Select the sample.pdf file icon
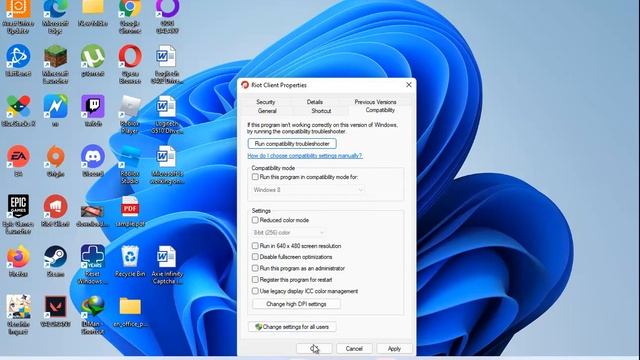 coord(130,207)
